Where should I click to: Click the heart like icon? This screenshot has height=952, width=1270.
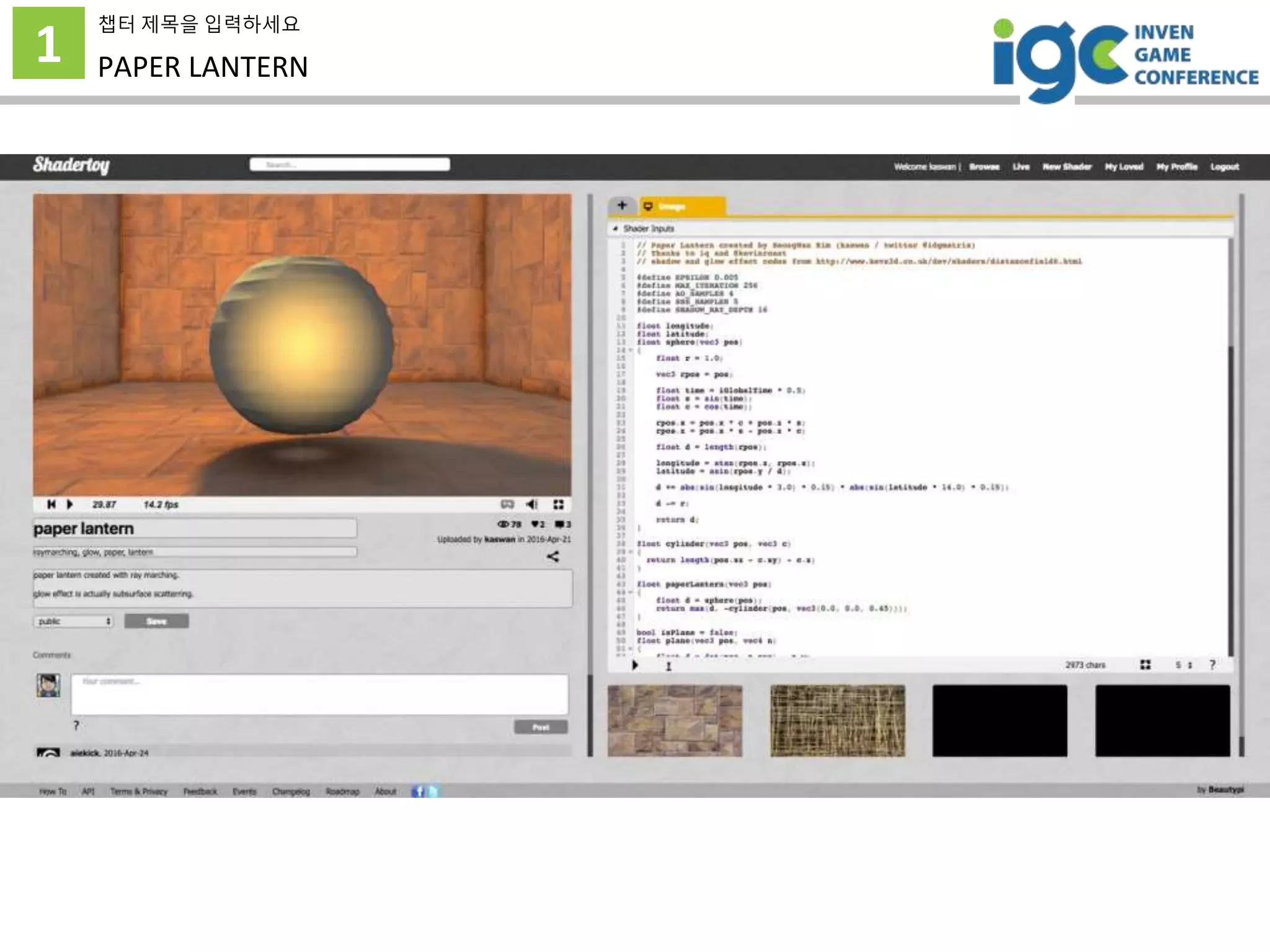coord(535,524)
